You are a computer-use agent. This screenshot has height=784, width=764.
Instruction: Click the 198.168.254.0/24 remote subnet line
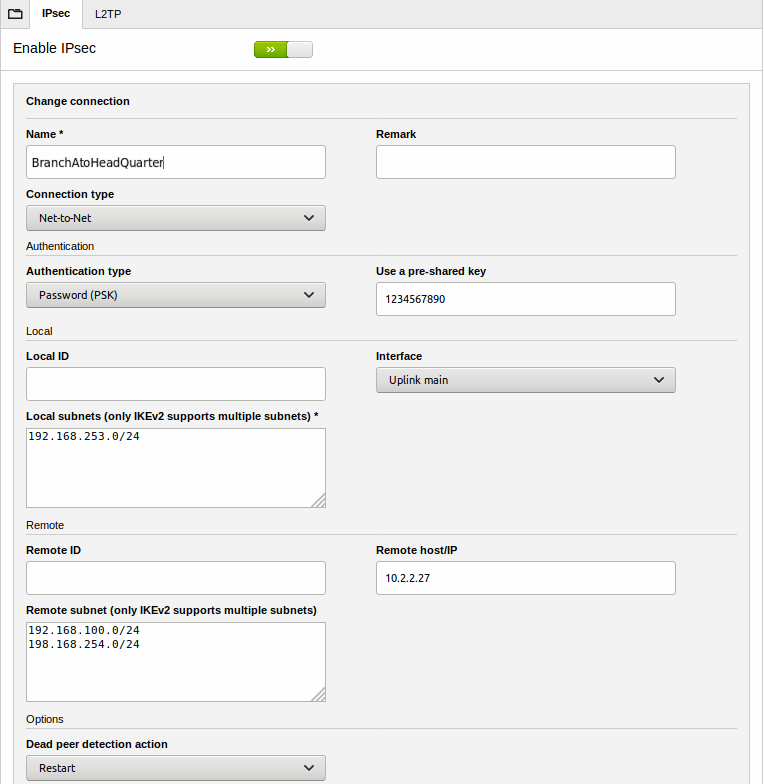(x=84, y=645)
